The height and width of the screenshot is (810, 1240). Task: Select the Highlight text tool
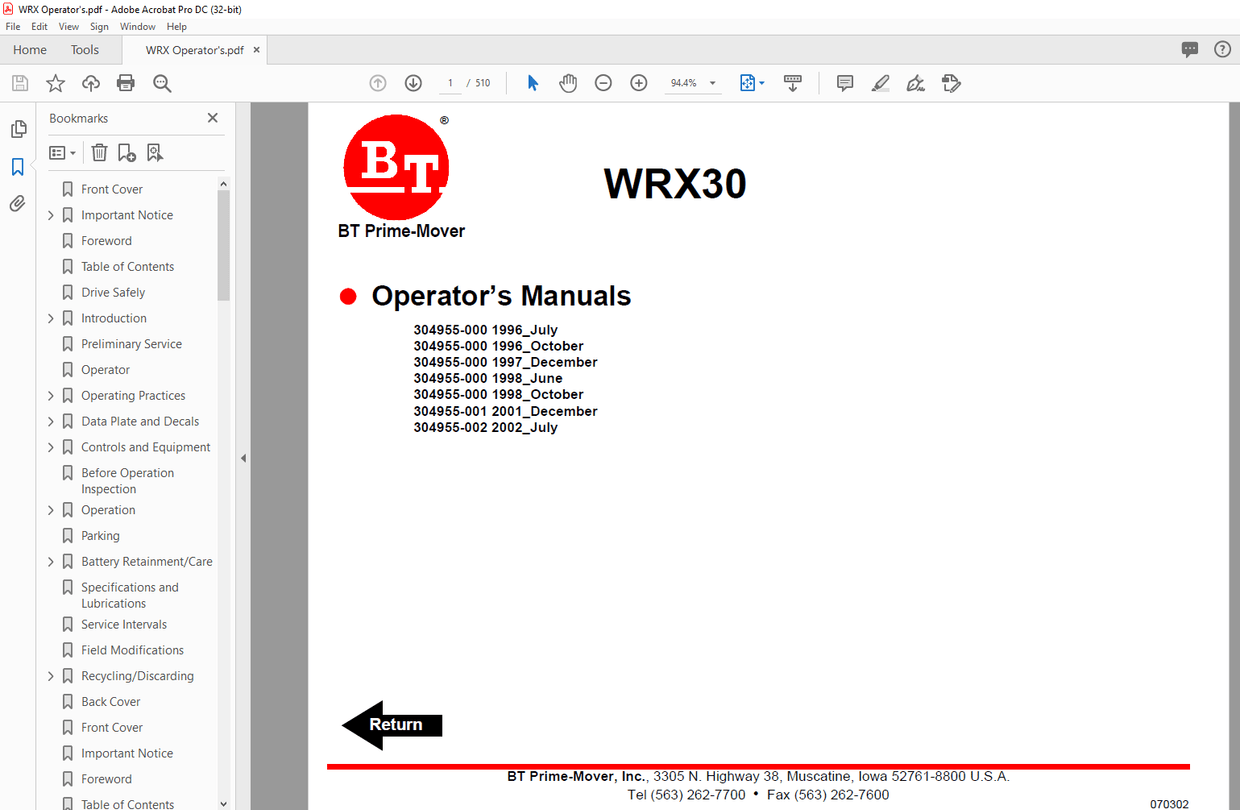[880, 84]
